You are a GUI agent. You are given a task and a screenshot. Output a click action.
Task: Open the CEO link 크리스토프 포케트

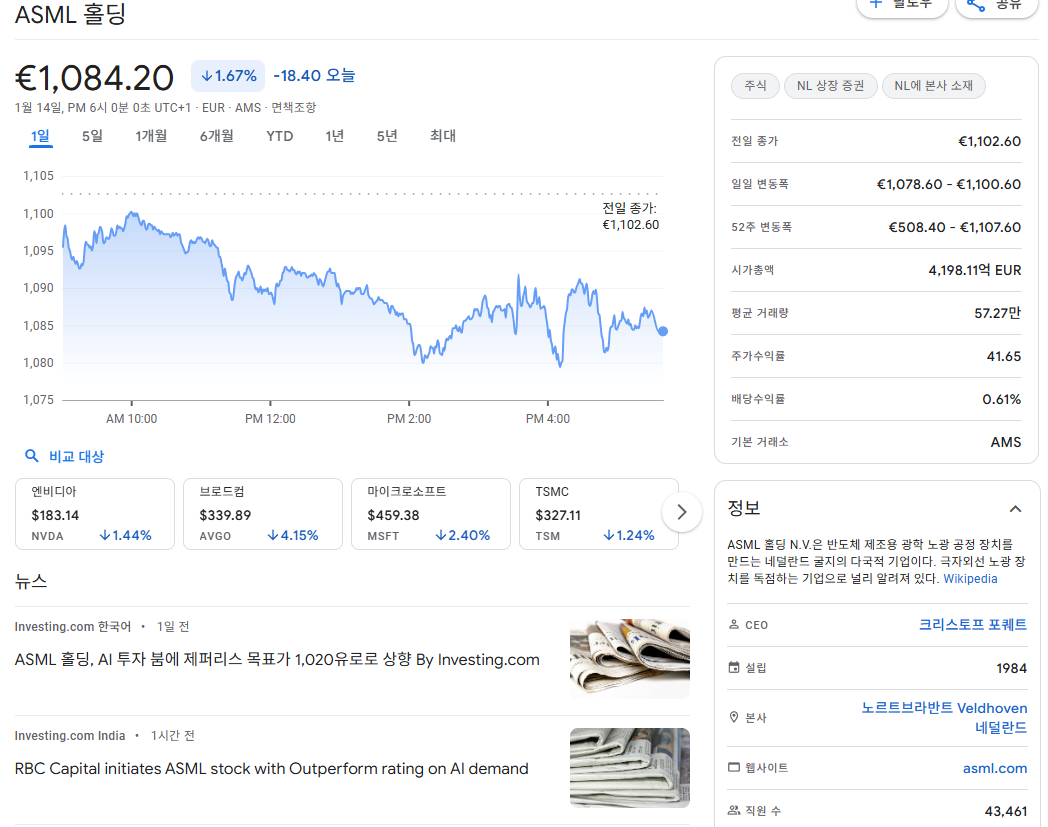972,624
